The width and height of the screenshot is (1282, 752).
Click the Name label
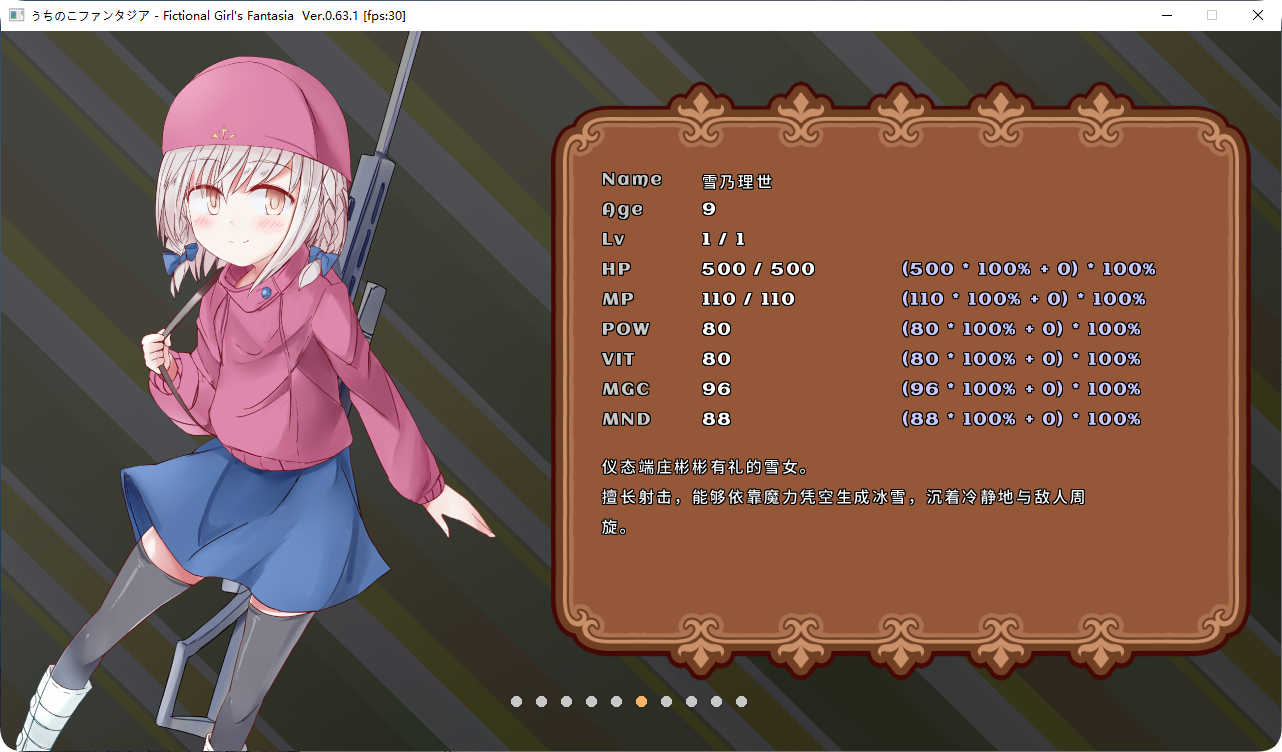[632, 179]
